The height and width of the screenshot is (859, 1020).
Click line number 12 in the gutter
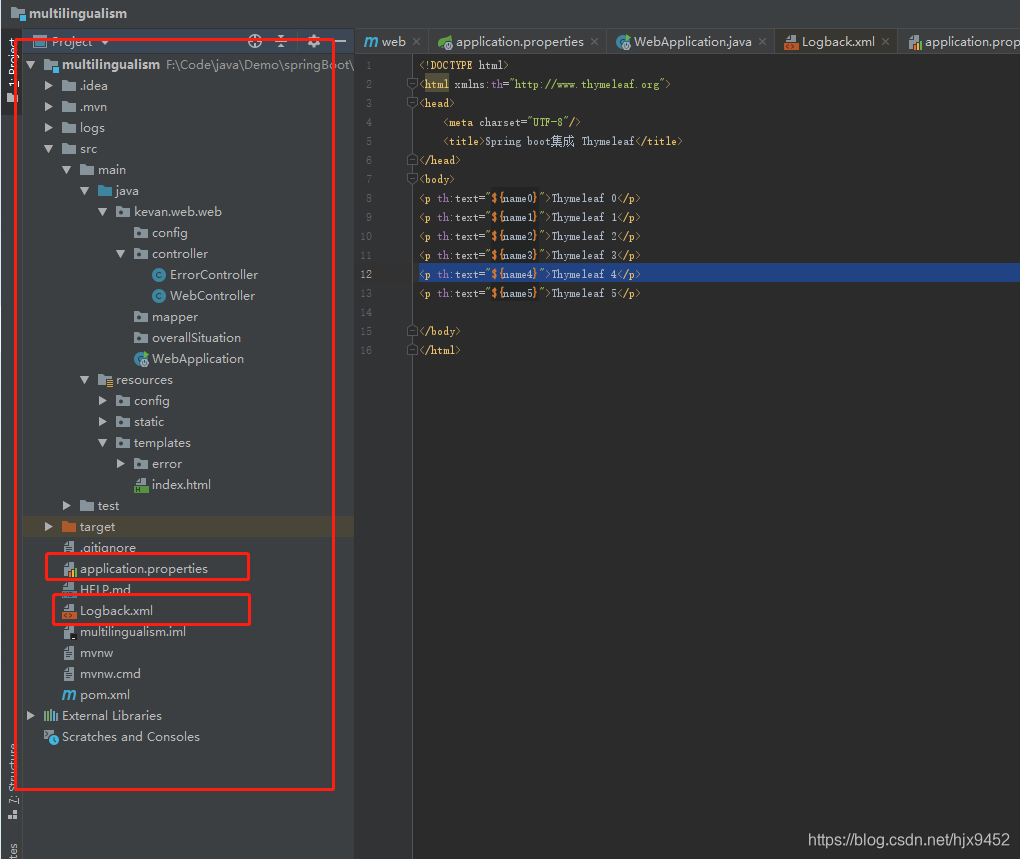(x=366, y=274)
